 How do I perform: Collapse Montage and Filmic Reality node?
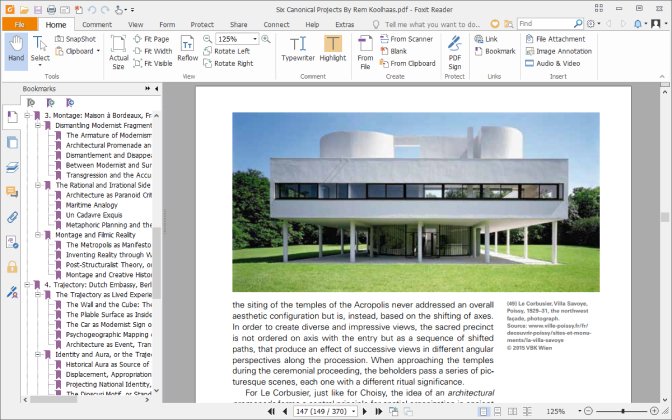(38, 235)
